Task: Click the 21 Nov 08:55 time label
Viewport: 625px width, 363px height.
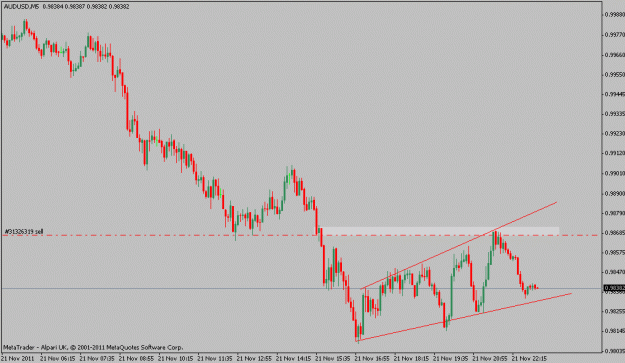Action: pyautogui.click(x=136, y=358)
